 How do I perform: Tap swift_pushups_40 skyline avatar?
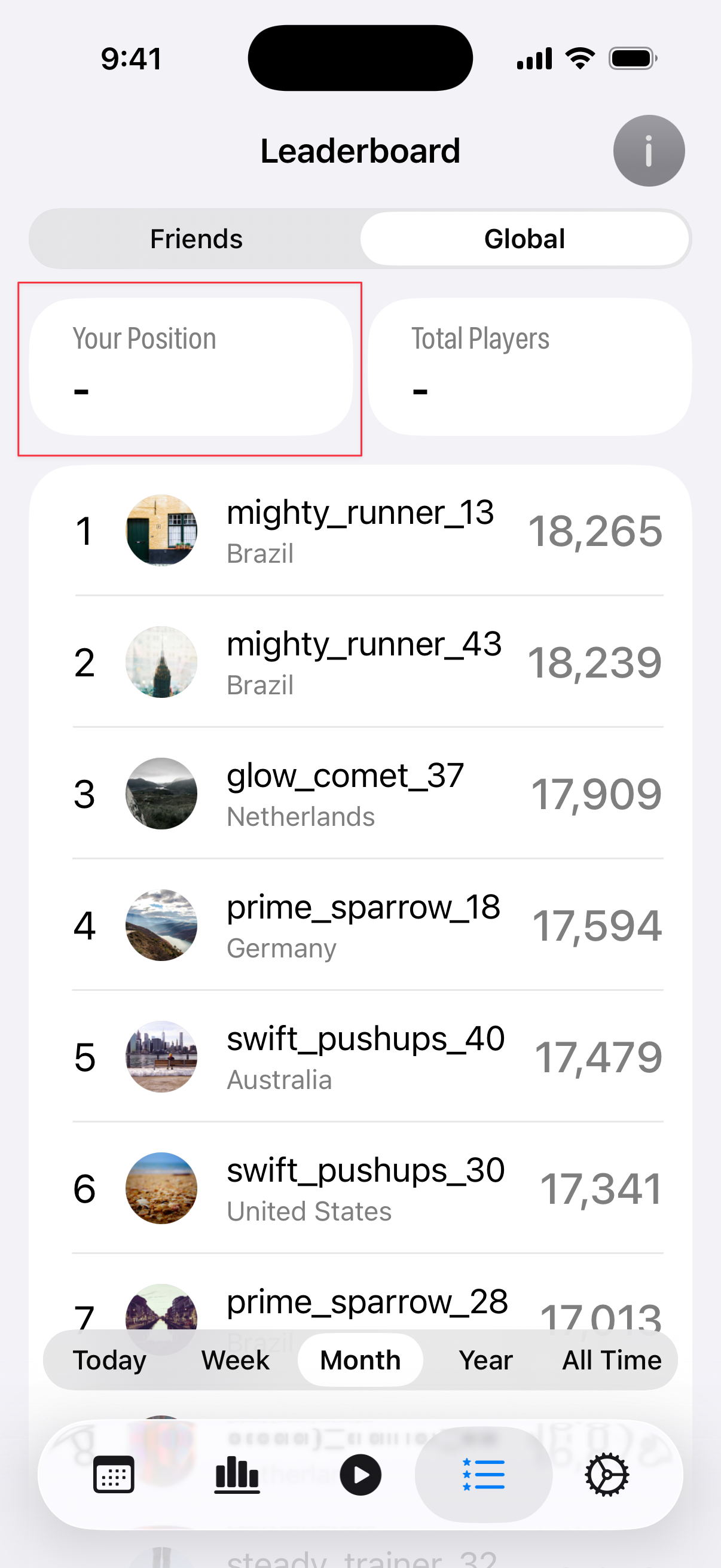click(161, 1056)
